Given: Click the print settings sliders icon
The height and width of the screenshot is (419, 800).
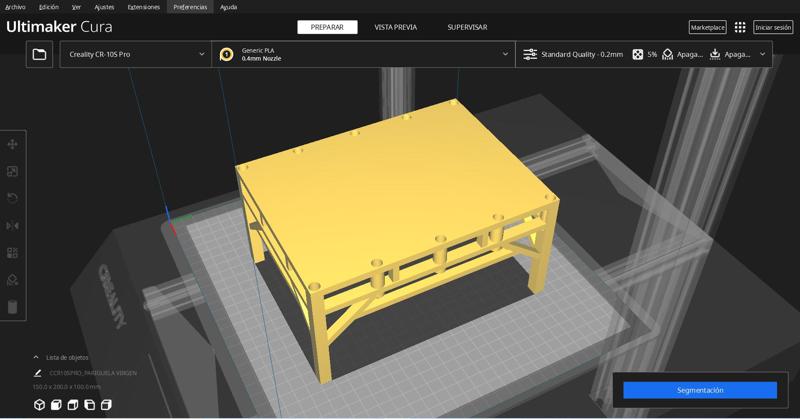Looking at the screenshot, I should coord(530,54).
